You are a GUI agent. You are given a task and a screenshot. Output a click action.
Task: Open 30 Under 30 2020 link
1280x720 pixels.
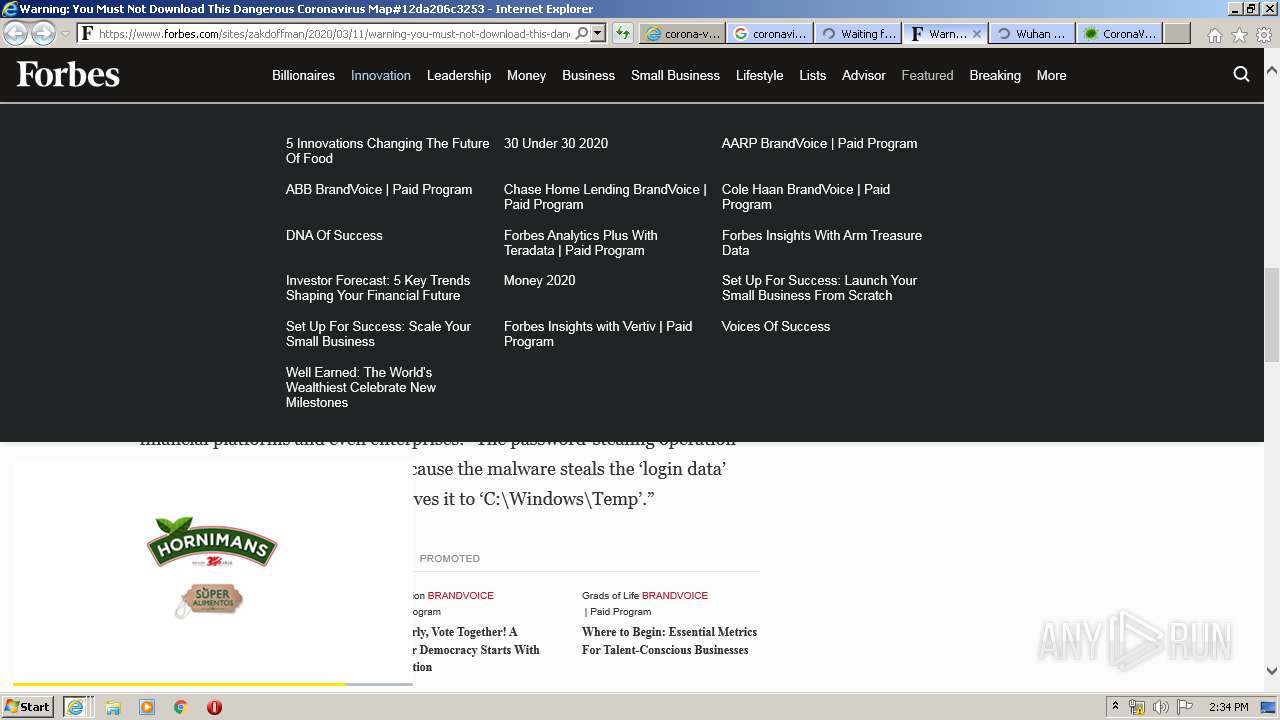(x=556, y=143)
